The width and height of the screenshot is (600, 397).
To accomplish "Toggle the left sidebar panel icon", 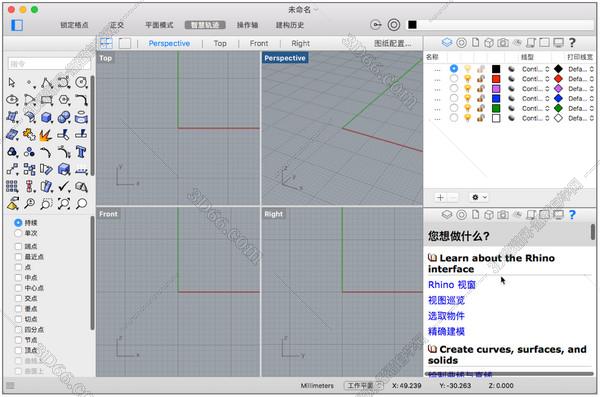I will pos(17,25).
